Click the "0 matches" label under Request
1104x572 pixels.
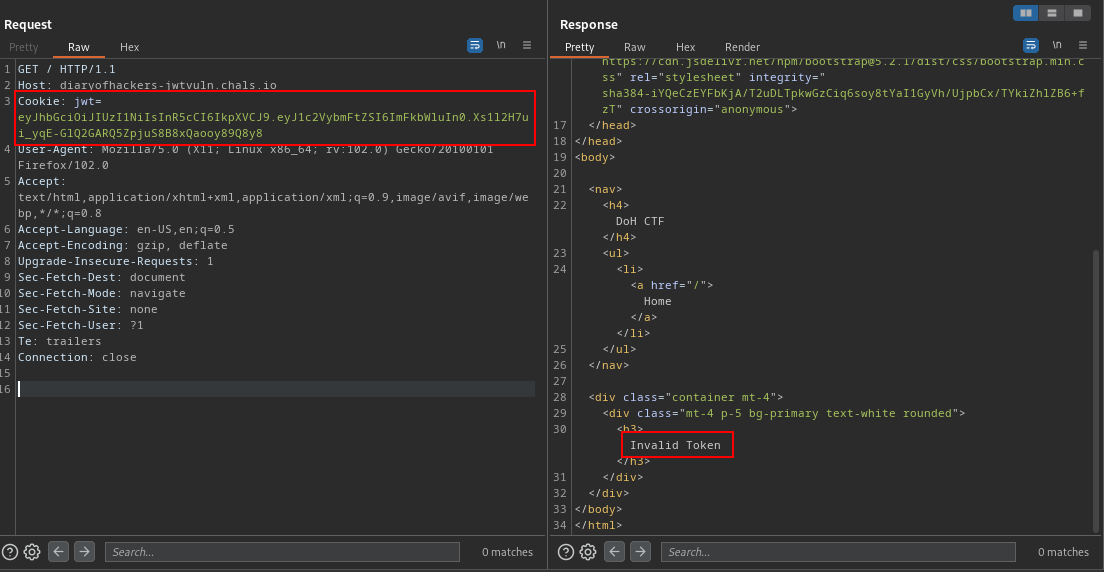[508, 552]
